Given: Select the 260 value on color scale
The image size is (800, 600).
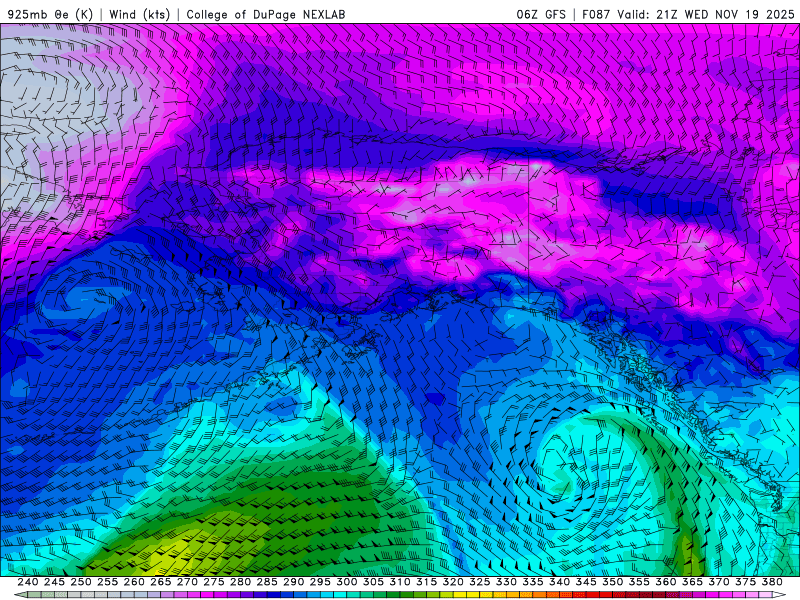Looking at the screenshot, I should point(134,582).
